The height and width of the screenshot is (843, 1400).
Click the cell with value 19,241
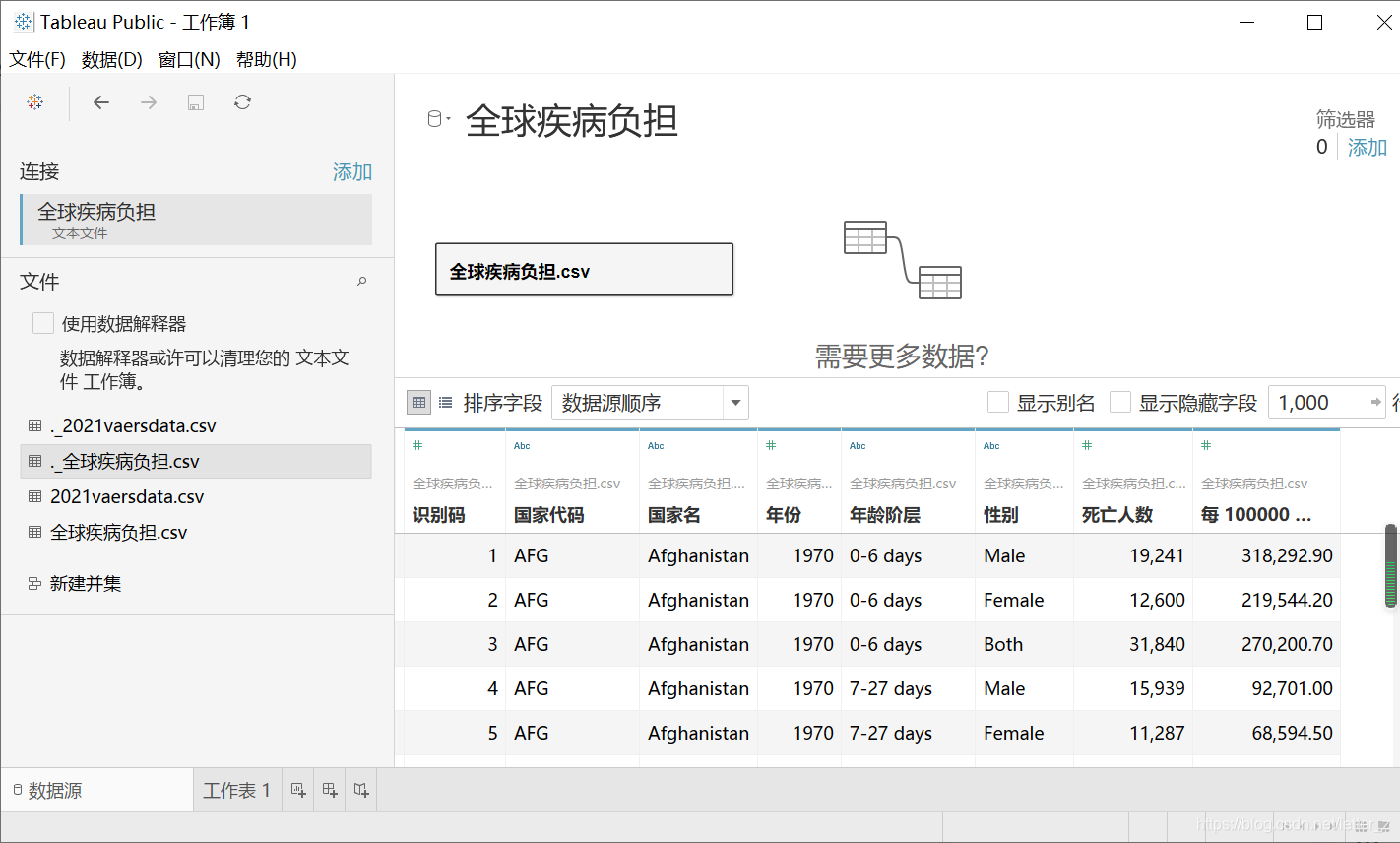pyautogui.click(x=1133, y=556)
